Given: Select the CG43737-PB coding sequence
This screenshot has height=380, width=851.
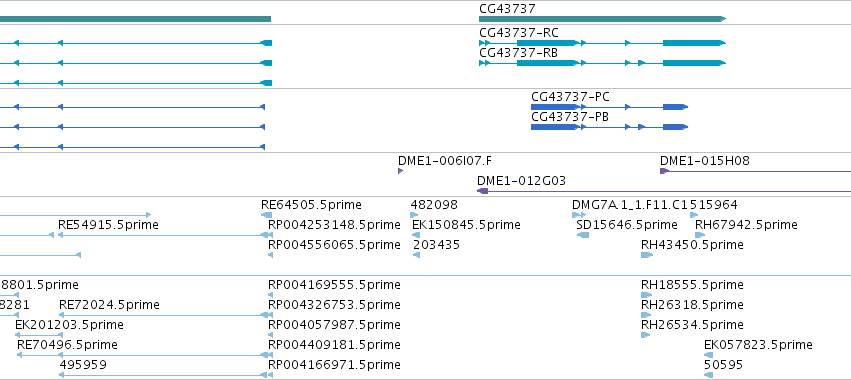Looking at the screenshot, I should [x=609, y=127].
